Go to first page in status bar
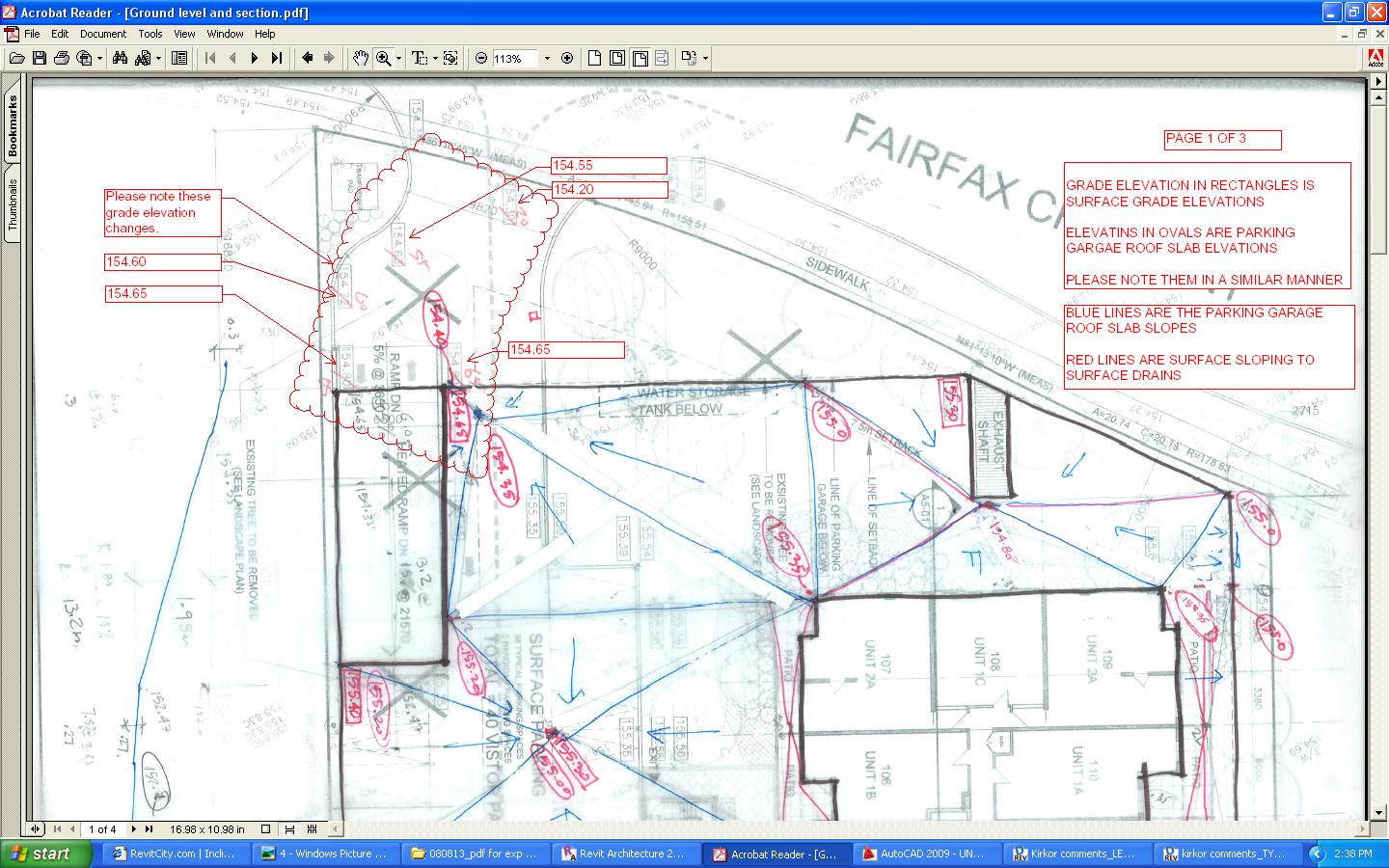1389x868 pixels. [57, 828]
